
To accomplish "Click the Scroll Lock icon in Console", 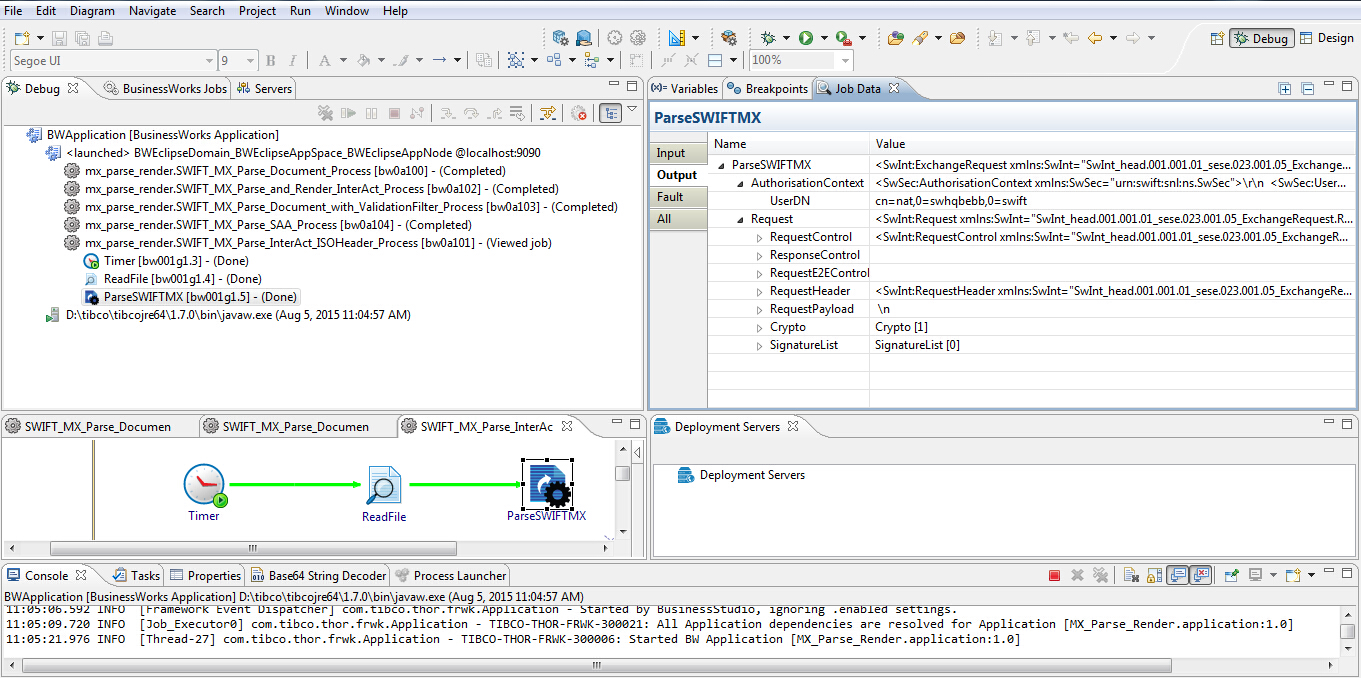I will pos(1154,575).
